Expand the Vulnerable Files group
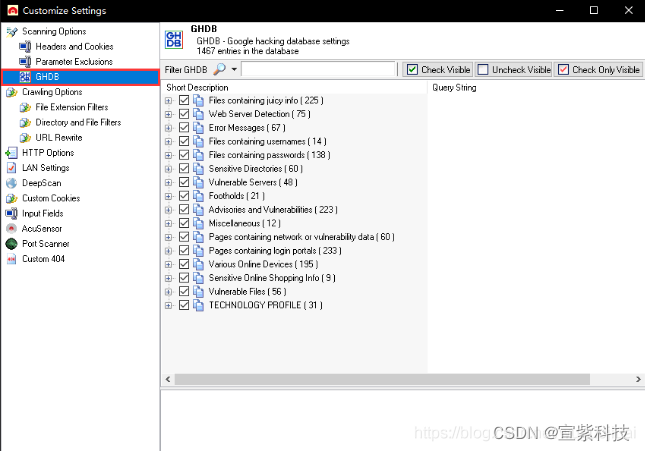Image resolution: width=645 pixels, height=451 pixels. click(168, 292)
